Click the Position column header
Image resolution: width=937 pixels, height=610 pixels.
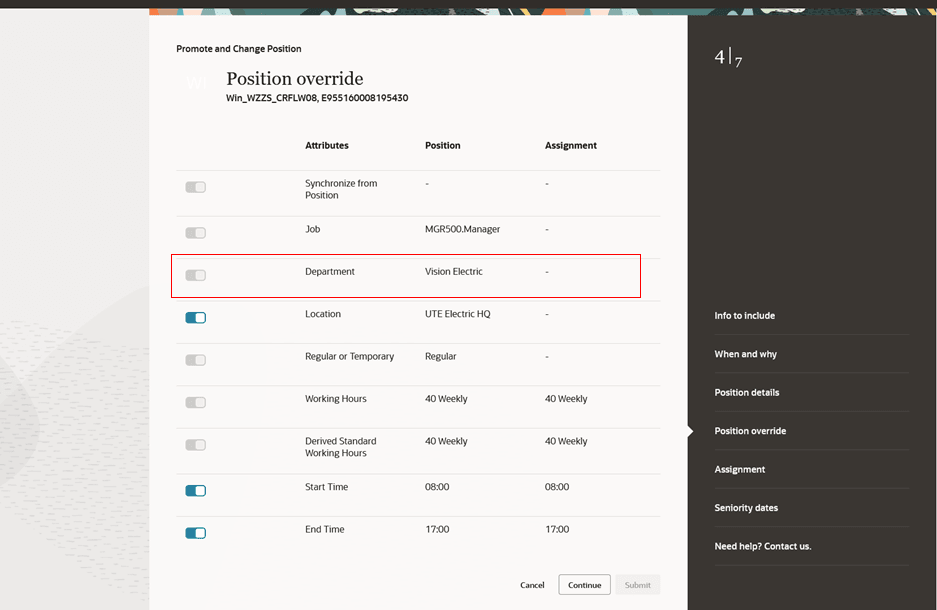tap(443, 146)
